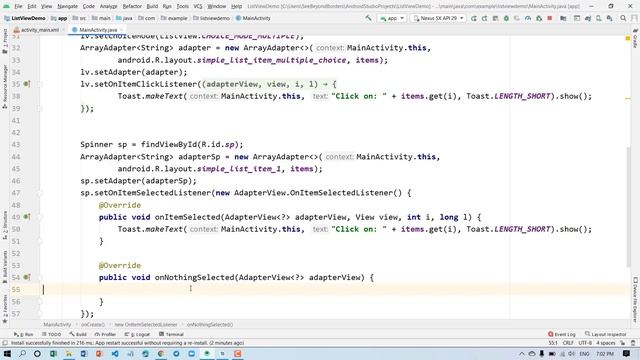The height and width of the screenshot is (360, 640).
Task: Open the CRLF line separator selector
Action: tap(568, 343)
